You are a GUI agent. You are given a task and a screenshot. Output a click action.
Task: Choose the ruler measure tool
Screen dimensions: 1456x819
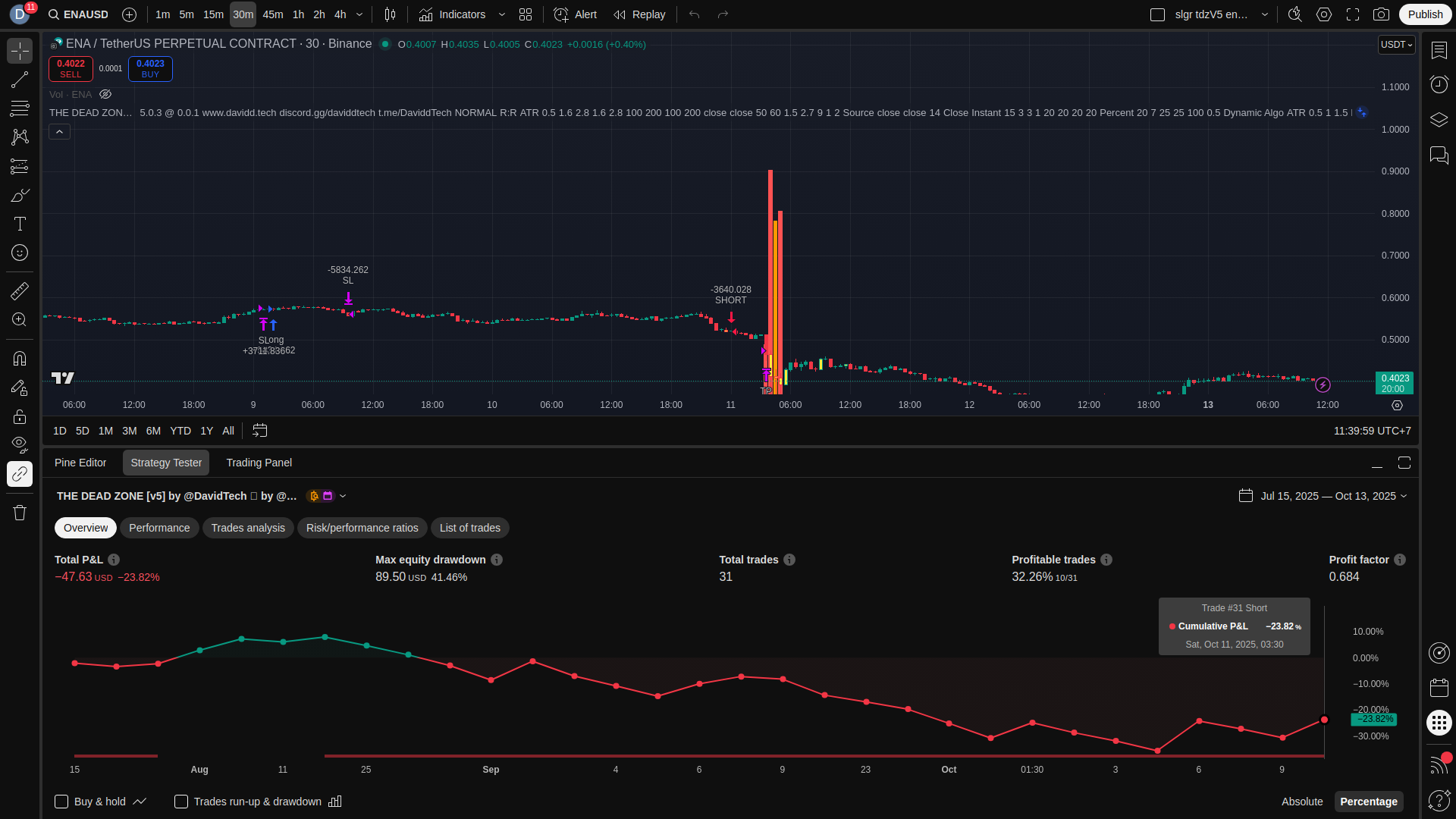[x=20, y=290]
